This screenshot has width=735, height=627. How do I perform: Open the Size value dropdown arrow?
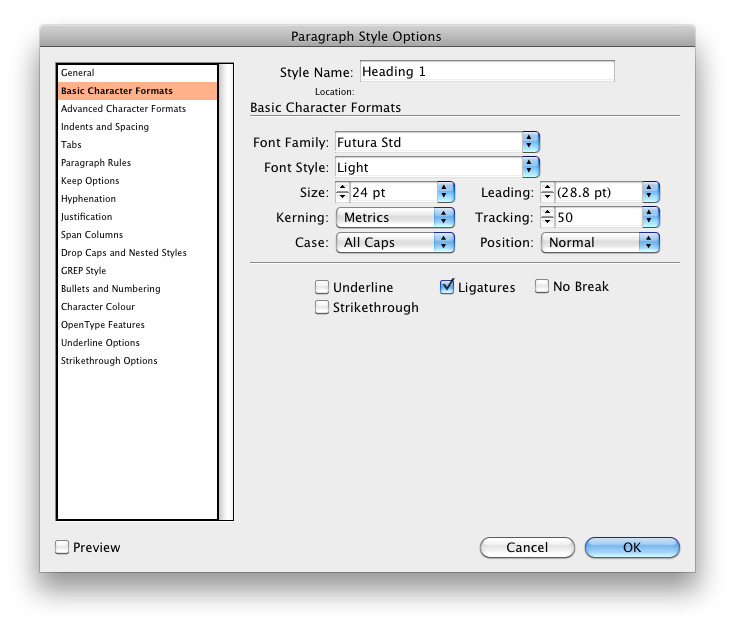[x=445, y=192]
